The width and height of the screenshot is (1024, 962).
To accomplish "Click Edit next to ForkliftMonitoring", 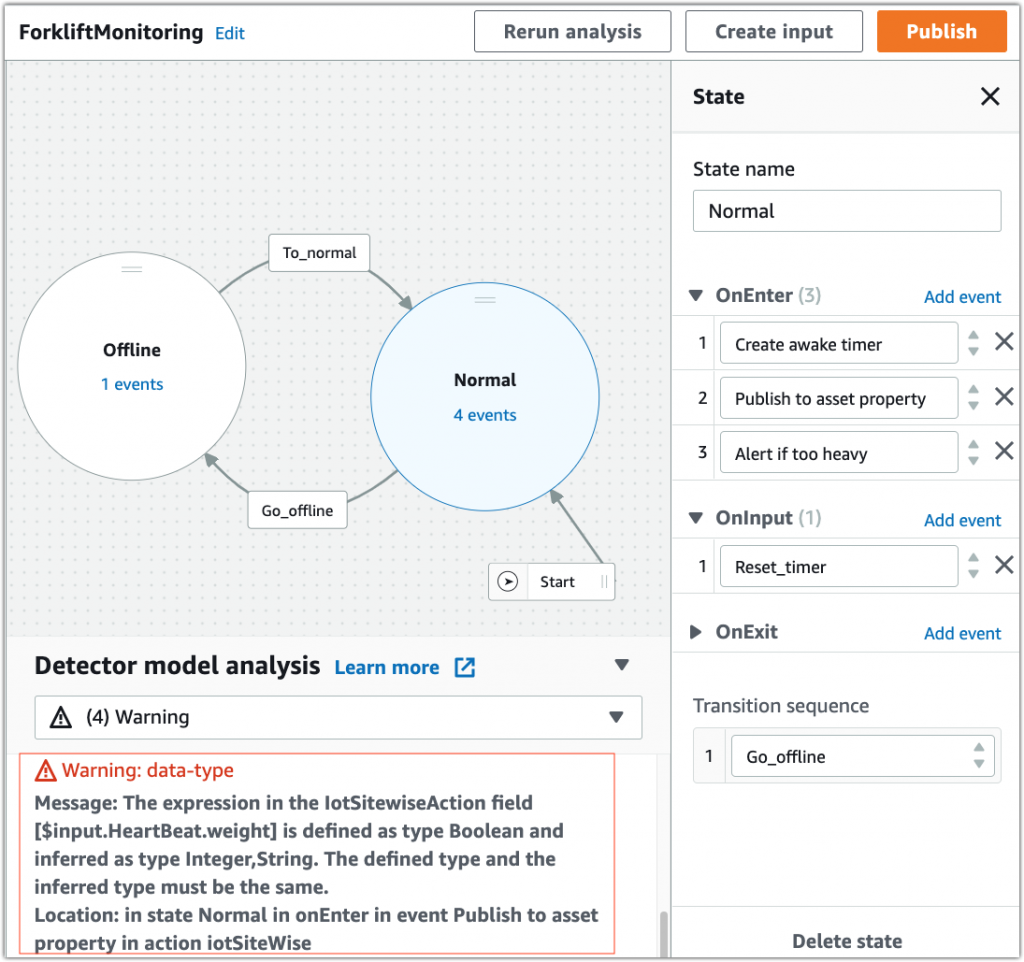I will pyautogui.click(x=230, y=33).
